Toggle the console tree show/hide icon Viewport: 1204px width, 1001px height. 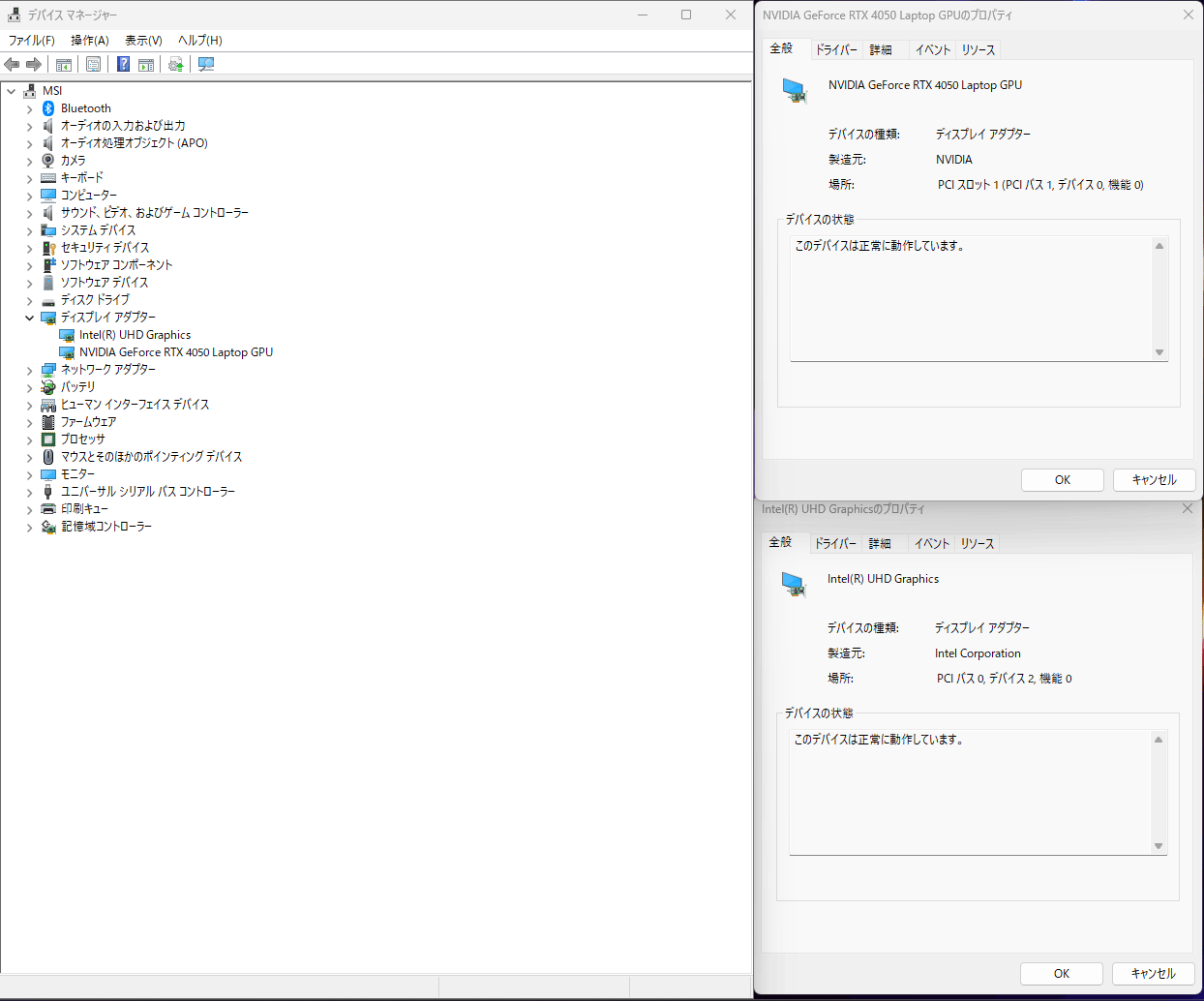point(64,65)
